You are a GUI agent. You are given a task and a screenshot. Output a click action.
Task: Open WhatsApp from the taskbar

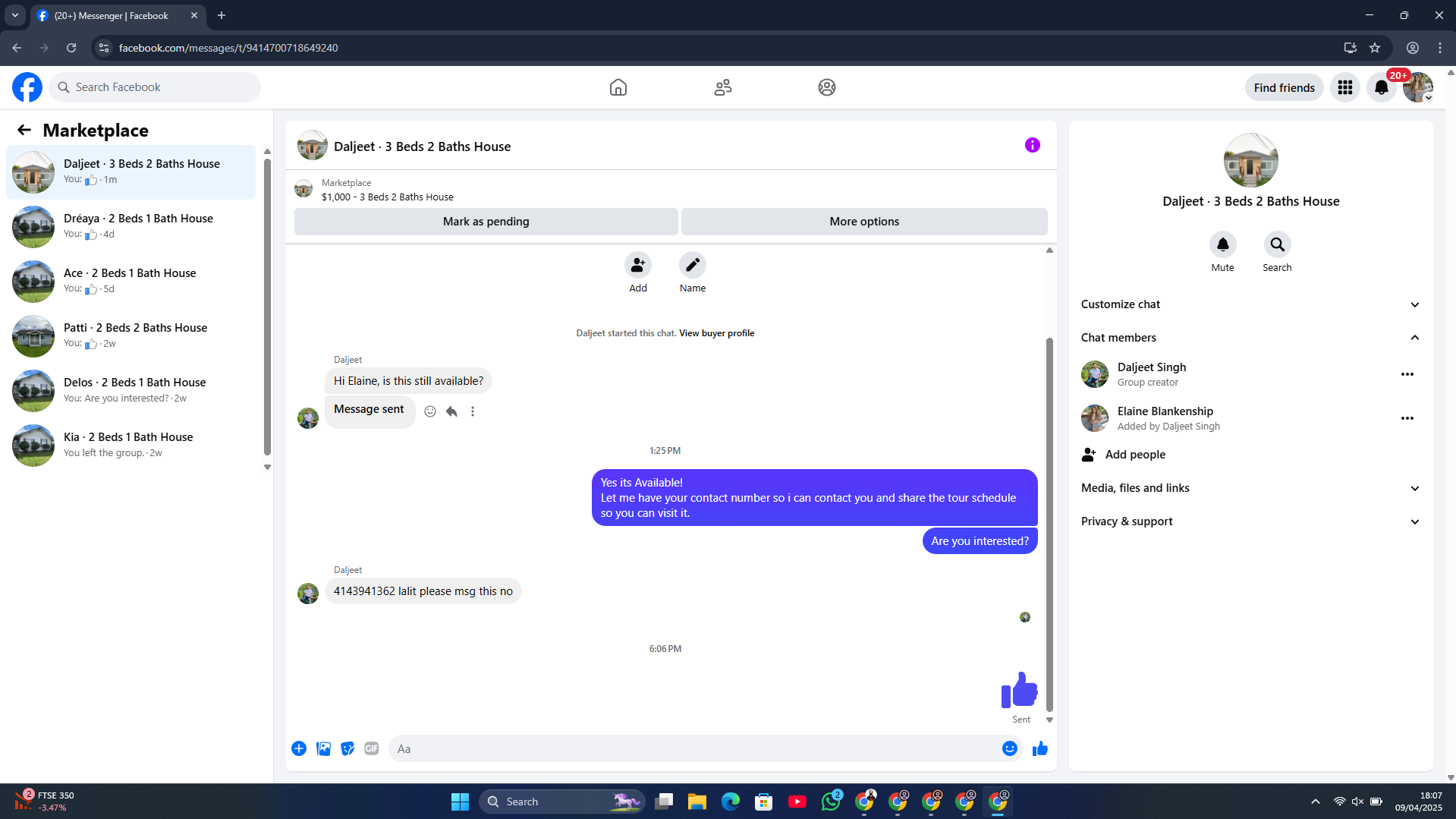[x=831, y=802]
